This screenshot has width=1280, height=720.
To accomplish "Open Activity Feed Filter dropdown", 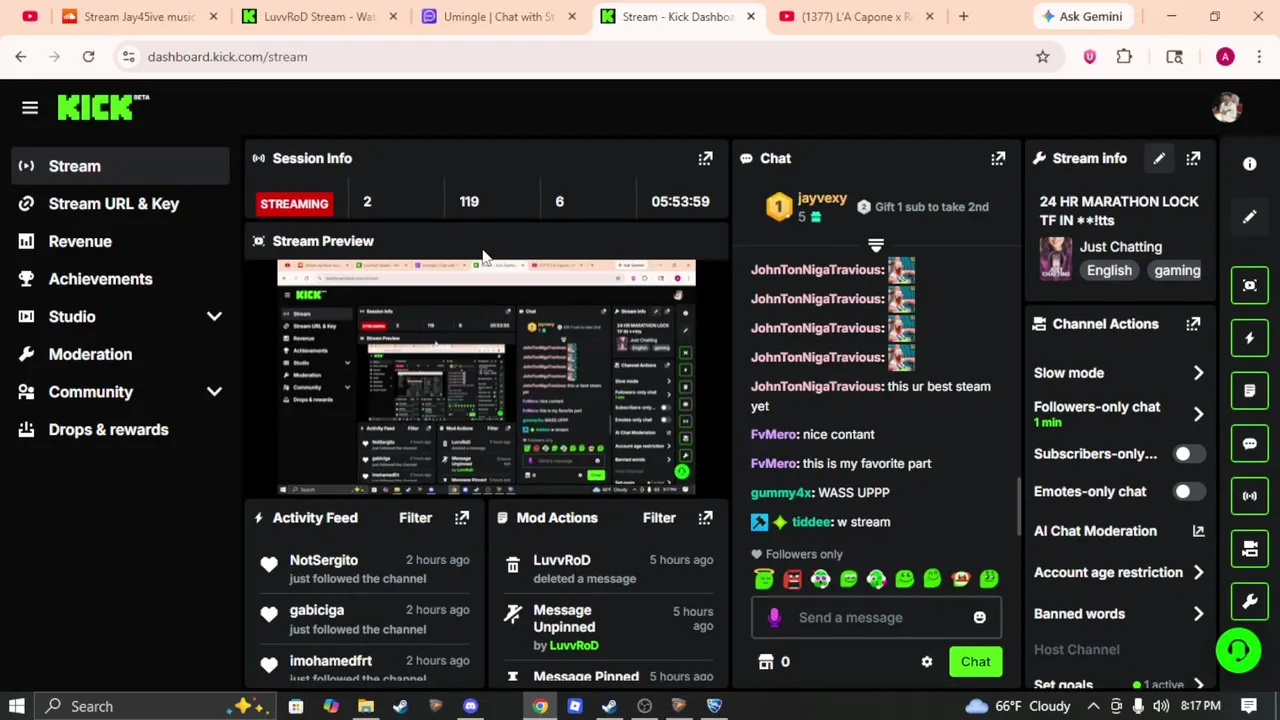I will [x=416, y=518].
